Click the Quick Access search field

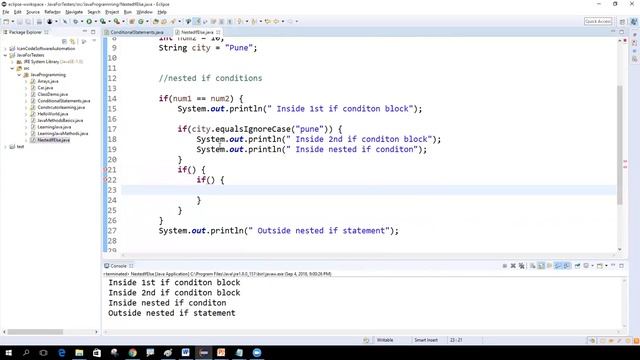pos(598,21)
